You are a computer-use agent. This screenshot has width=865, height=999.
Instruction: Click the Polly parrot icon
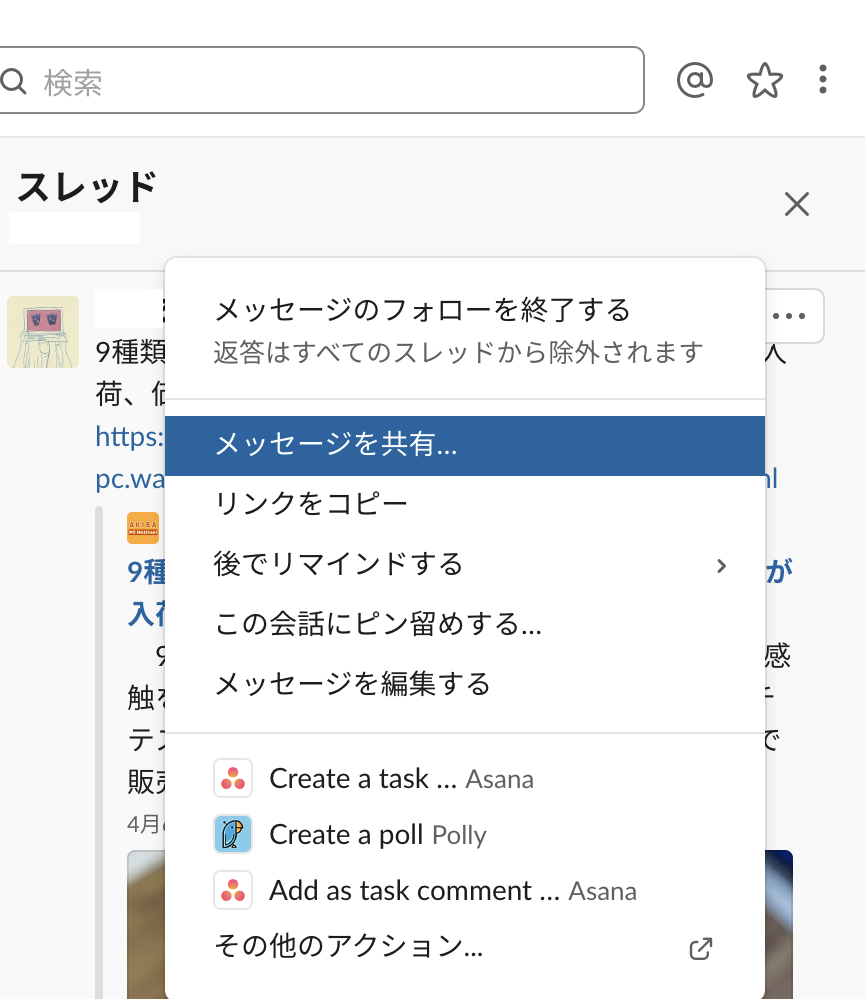click(233, 834)
